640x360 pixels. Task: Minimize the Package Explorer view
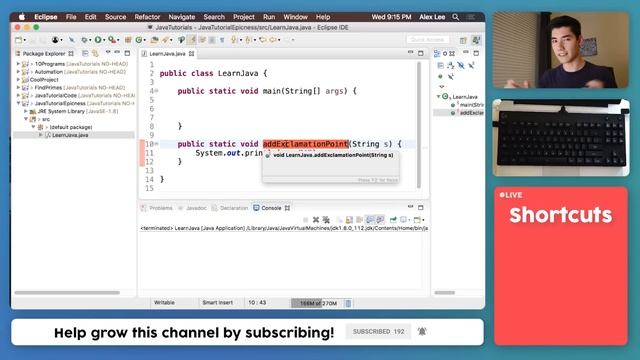coord(117,53)
